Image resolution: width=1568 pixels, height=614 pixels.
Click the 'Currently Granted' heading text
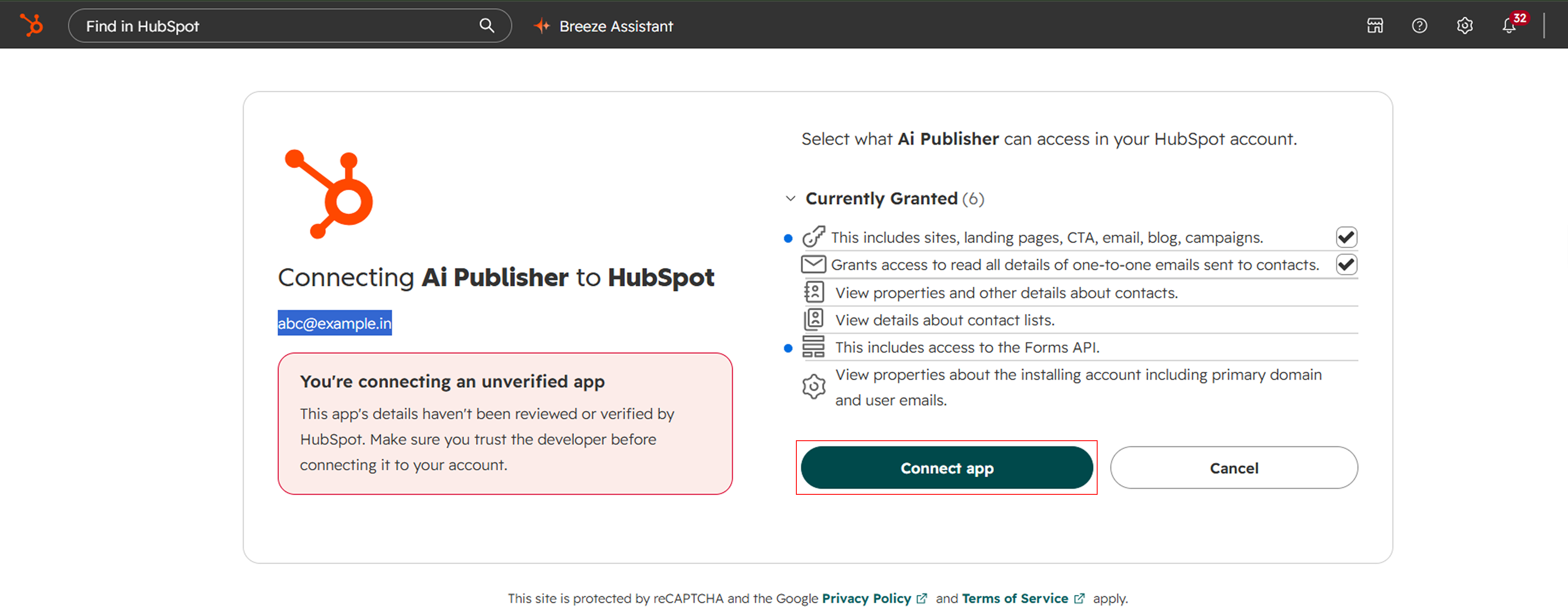coord(882,198)
